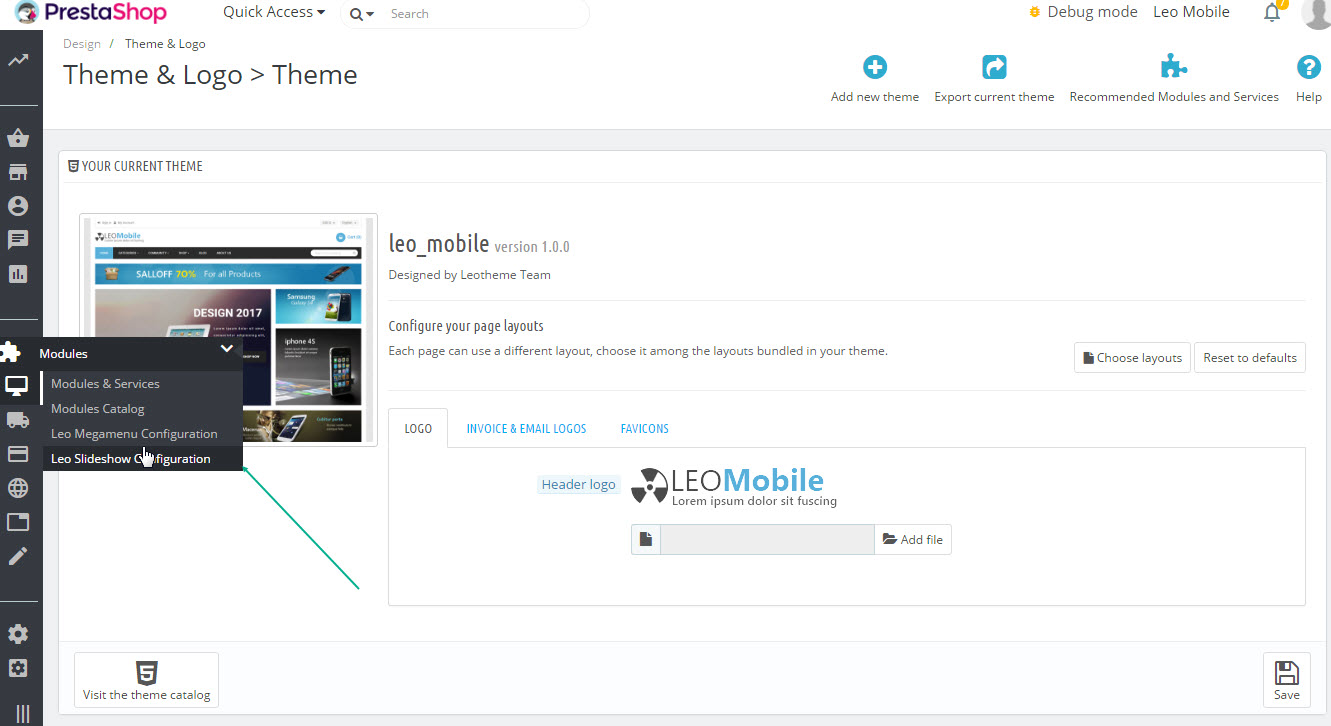
Task: Open Shipping truck icon in sidebar
Action: tap(18, 420)
